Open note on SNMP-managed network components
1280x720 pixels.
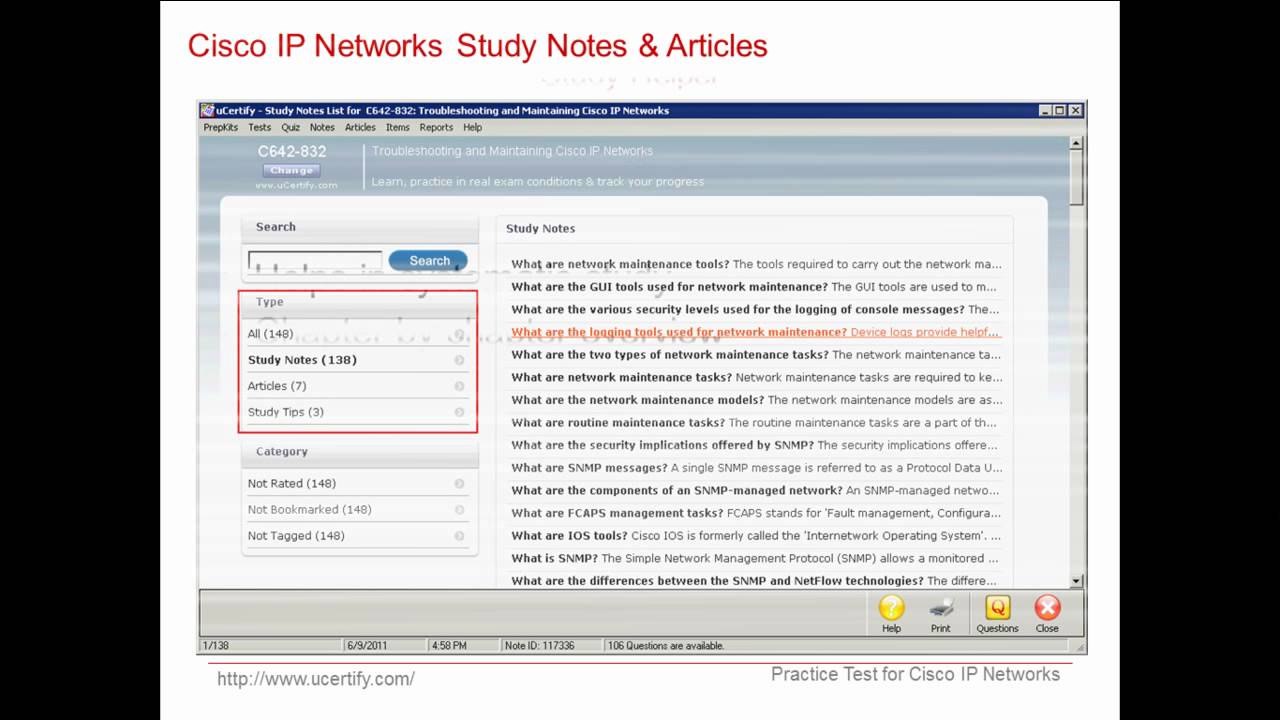[756, 491]
